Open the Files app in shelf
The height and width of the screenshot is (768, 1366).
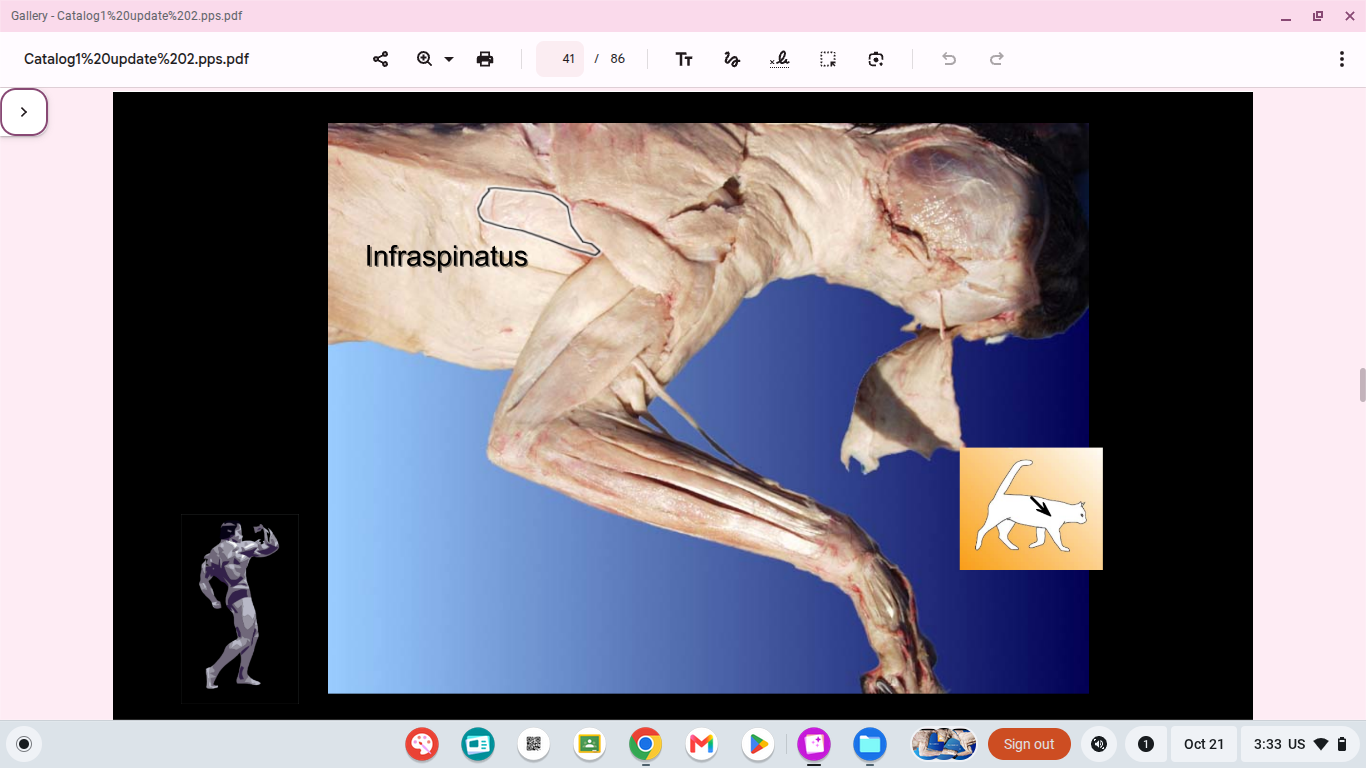[870, 744]
